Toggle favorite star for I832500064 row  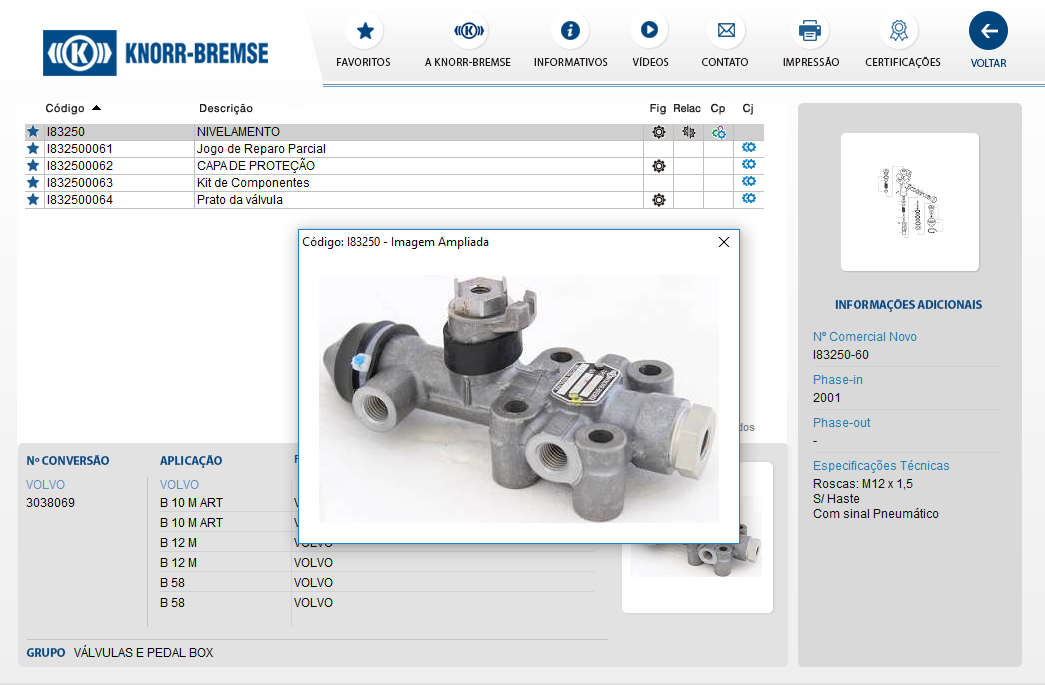click(x=33, y=200)
